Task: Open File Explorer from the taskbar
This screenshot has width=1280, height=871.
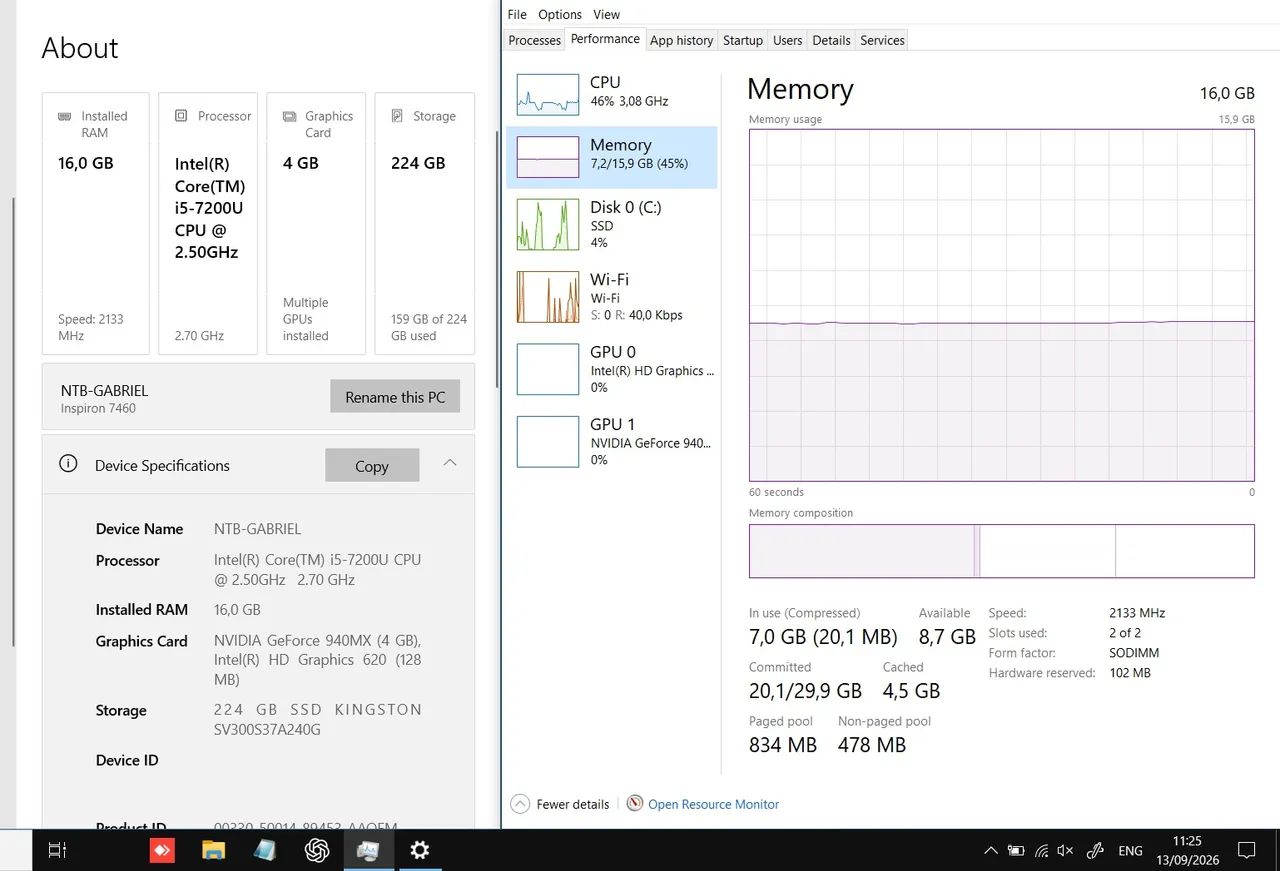Action: [x=213, y=850]
